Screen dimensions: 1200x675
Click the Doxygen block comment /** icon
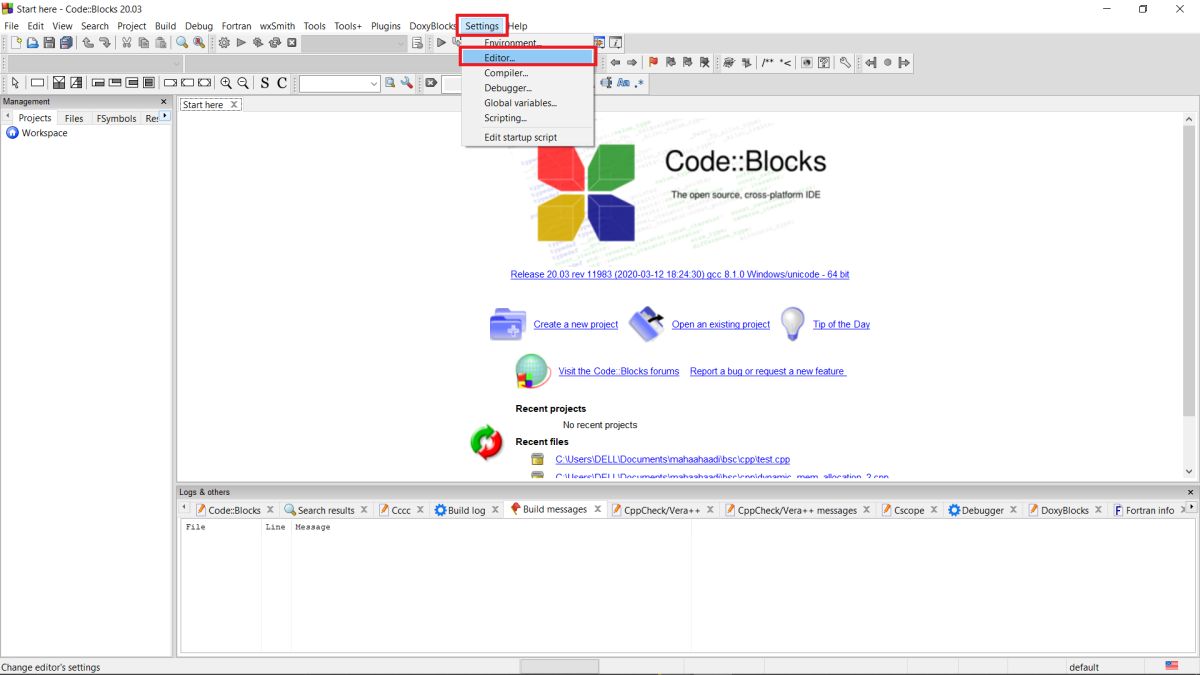pyautogui.click(x=768, y=62)
